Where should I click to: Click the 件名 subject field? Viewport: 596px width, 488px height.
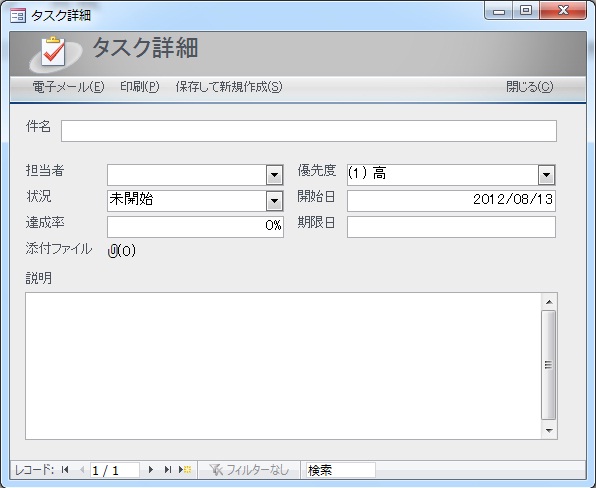point(309,131)
